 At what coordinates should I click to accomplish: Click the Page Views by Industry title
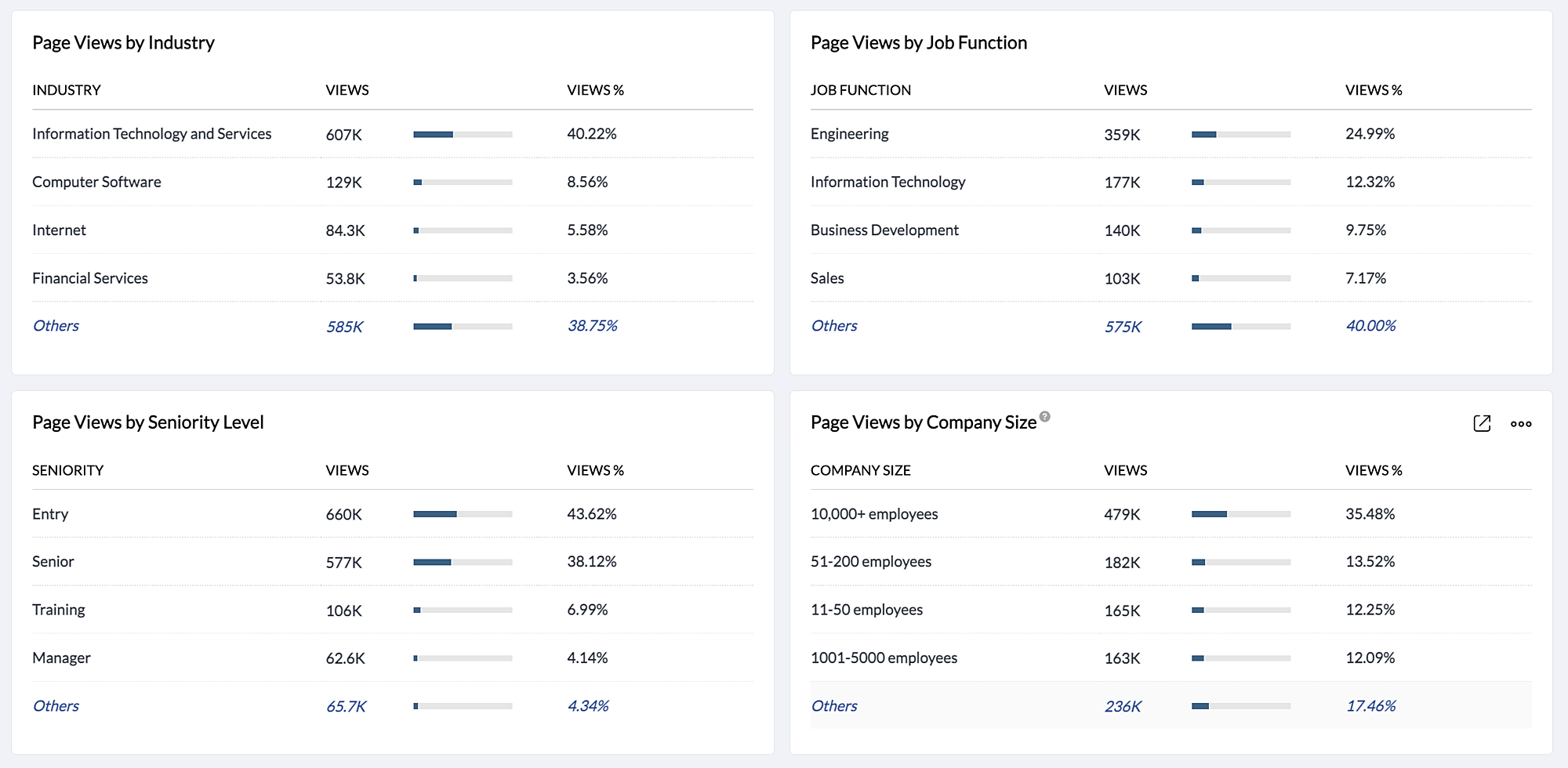coord(123,43)
